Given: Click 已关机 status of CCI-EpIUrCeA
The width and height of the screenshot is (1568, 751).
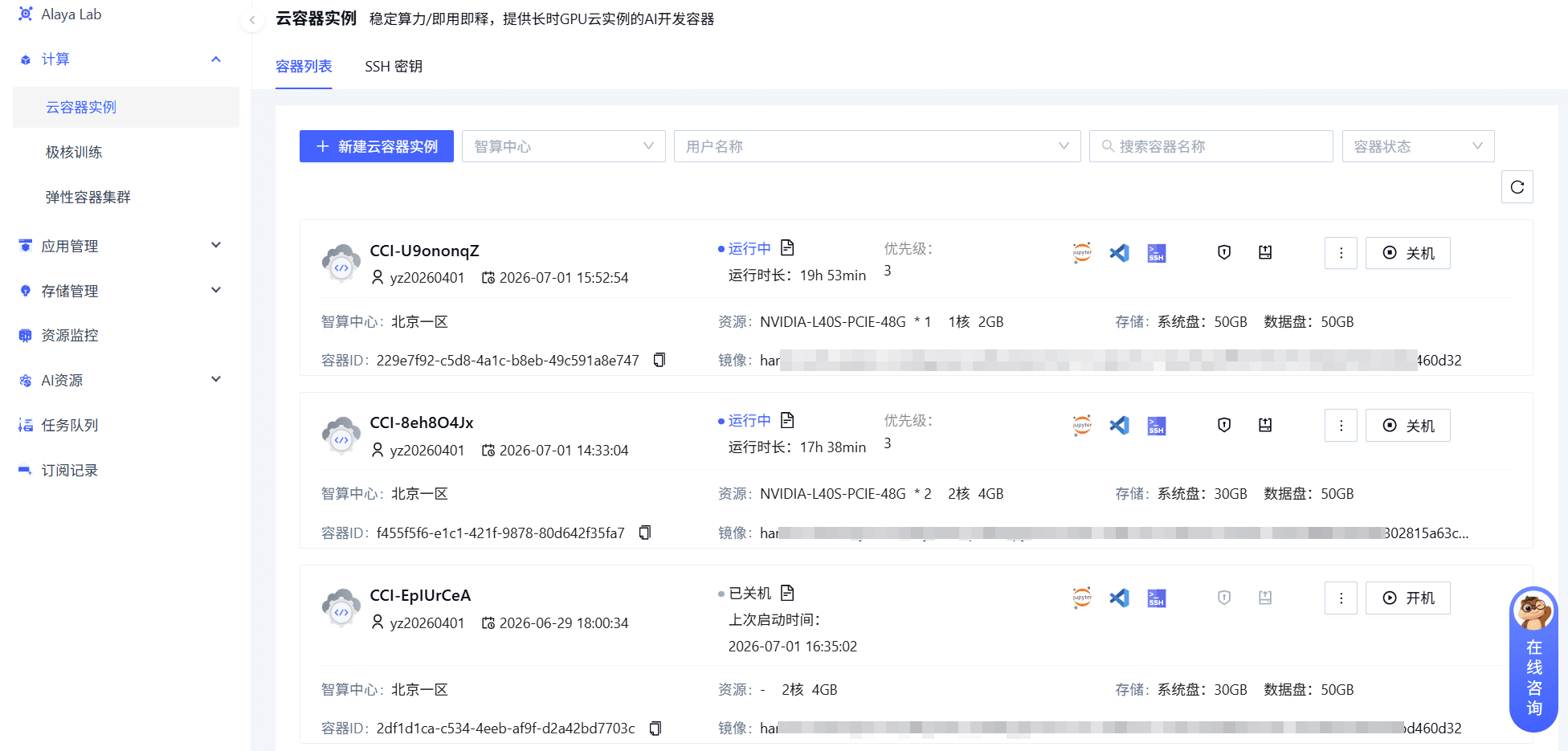Looking at the screenshot, I should click(x=749, y=594).
